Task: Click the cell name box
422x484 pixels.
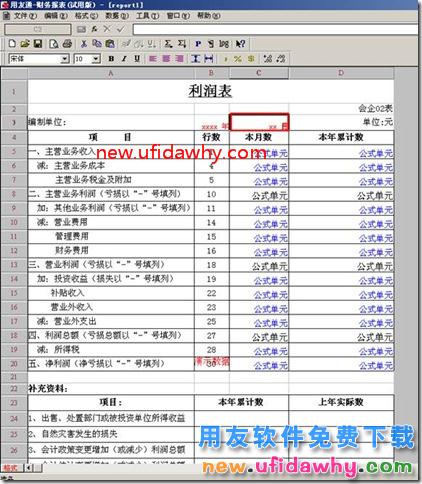Action: tap(38, 29)
